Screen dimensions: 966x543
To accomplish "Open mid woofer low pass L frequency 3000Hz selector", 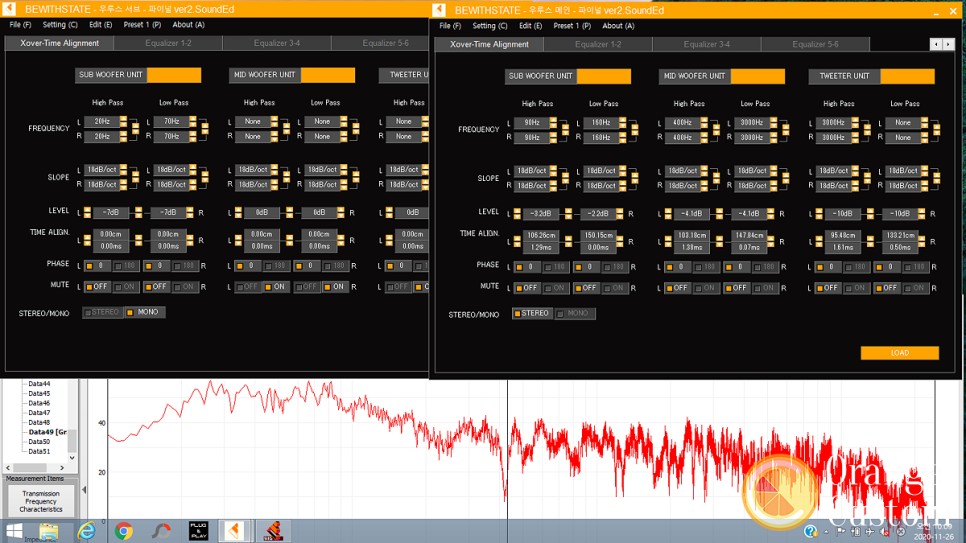I will click(754, 123).
